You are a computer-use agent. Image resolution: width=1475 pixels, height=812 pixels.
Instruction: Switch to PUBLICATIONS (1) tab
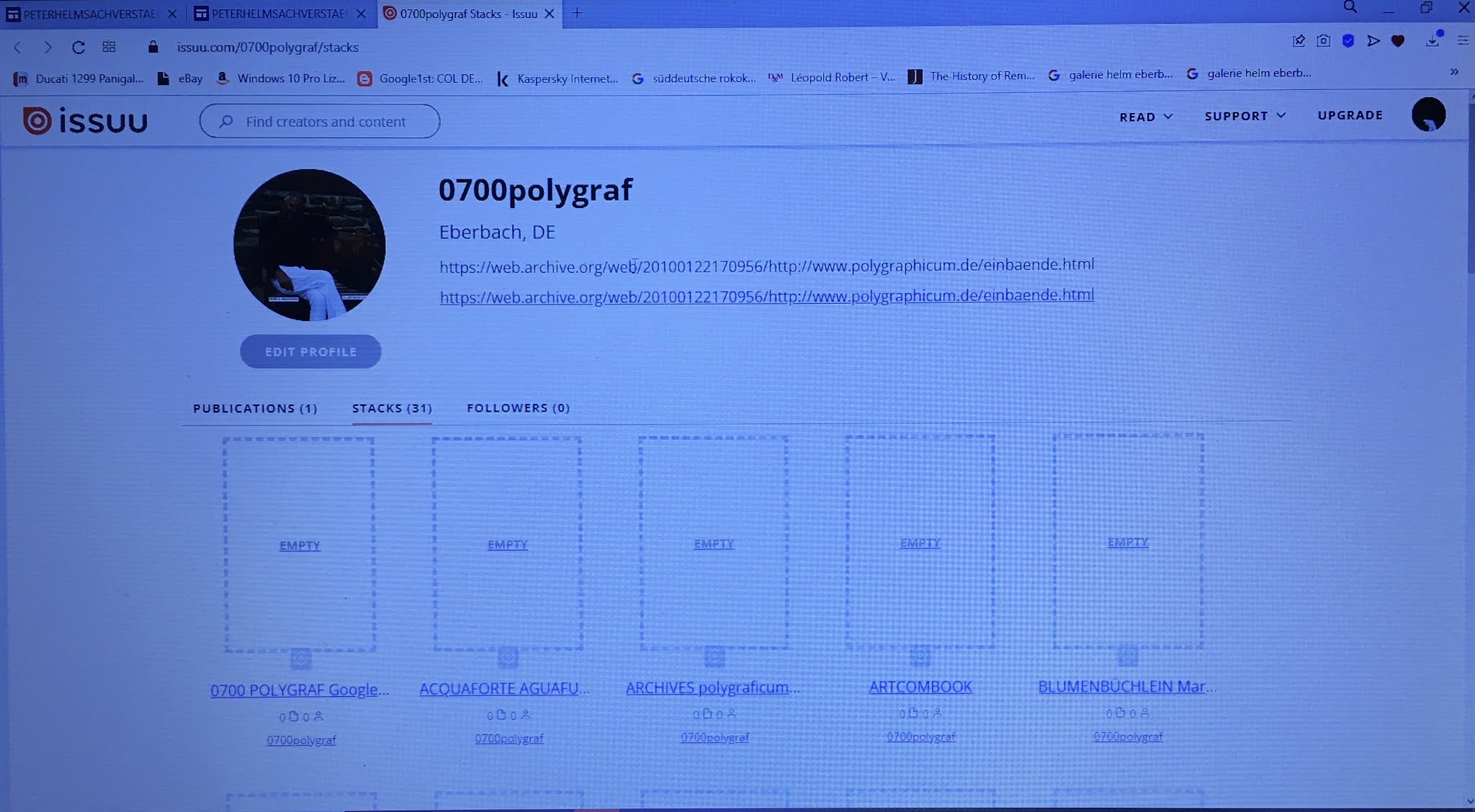(255, 408)
